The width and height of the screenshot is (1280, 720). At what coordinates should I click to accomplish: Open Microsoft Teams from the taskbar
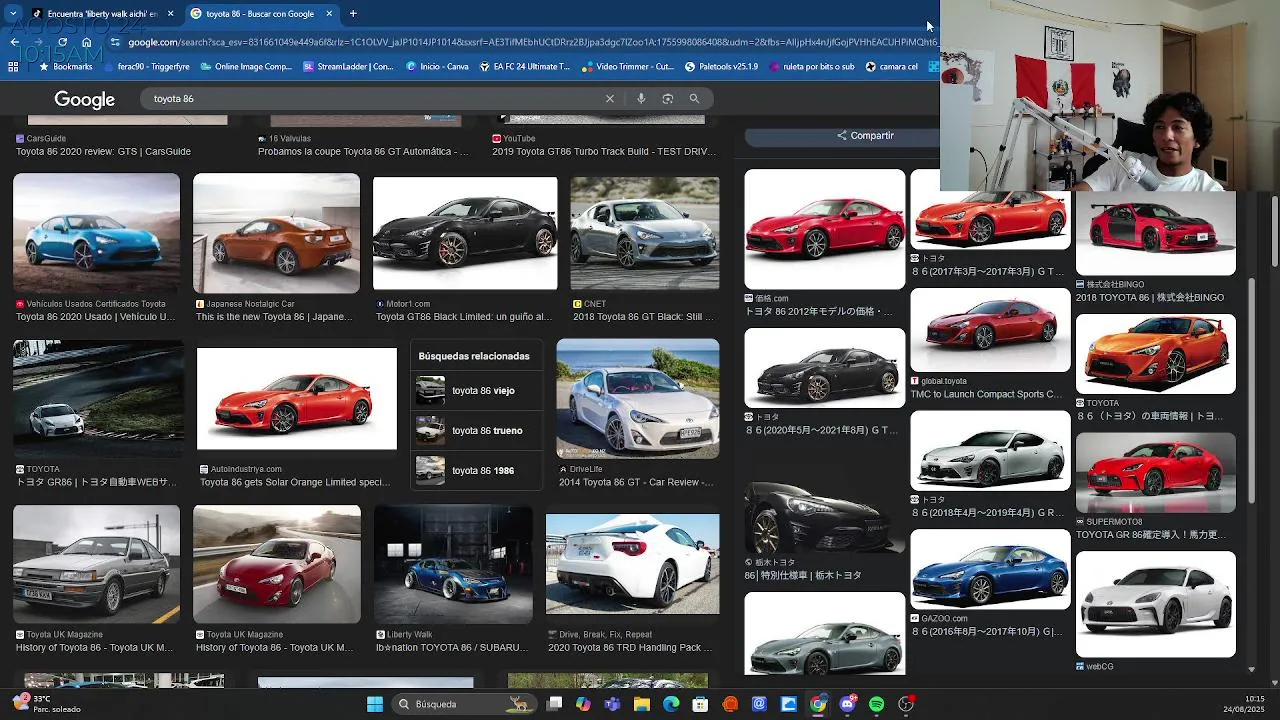612,704
